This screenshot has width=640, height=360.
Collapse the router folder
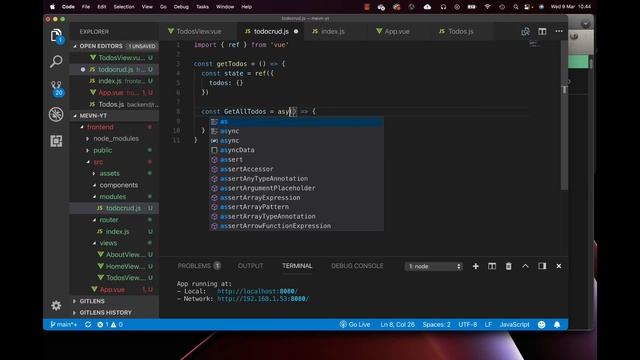(114, 220)
